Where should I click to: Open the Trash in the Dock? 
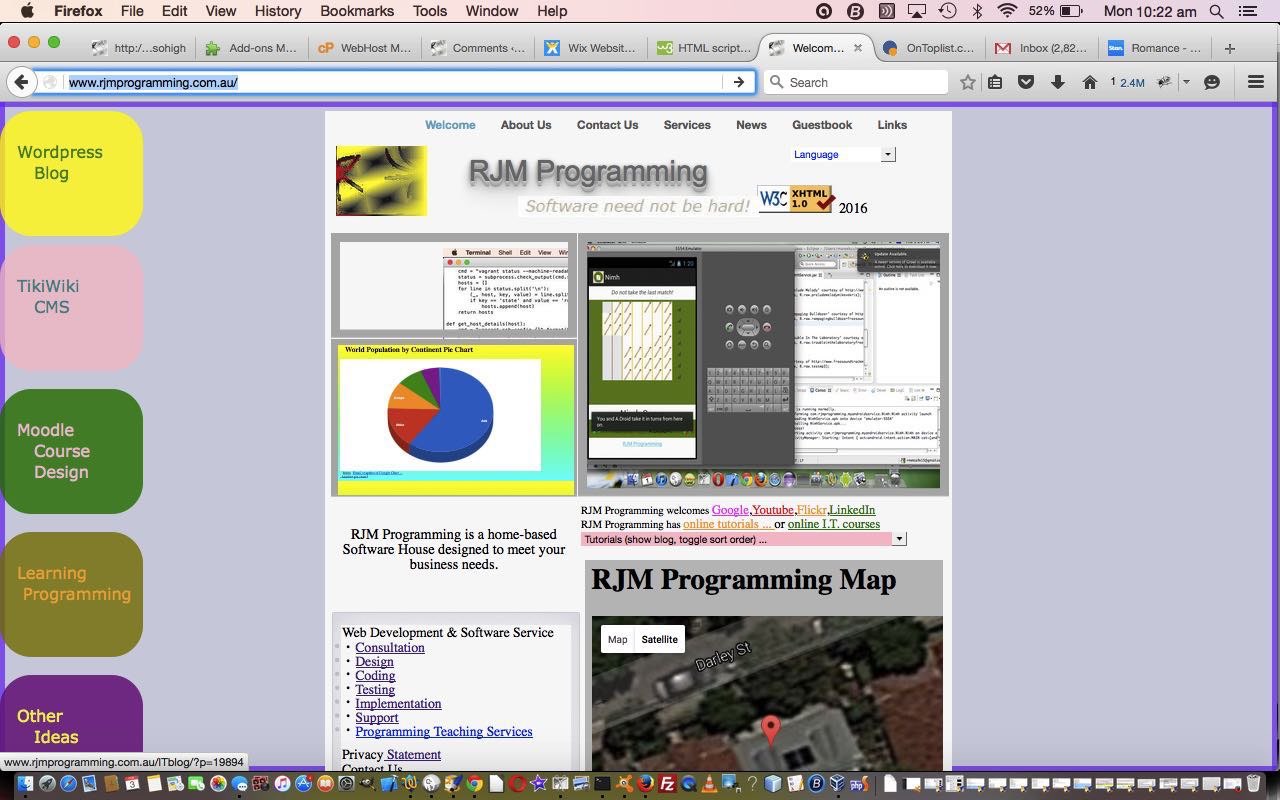coord(1253,785)
